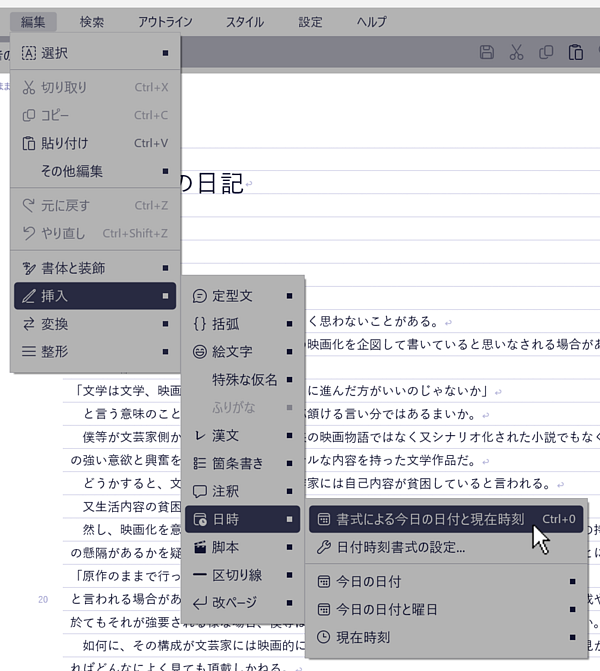600x671 pixels.
Task: Click the save floppy disk toolbar icon
Action: [x=487, y=53]
